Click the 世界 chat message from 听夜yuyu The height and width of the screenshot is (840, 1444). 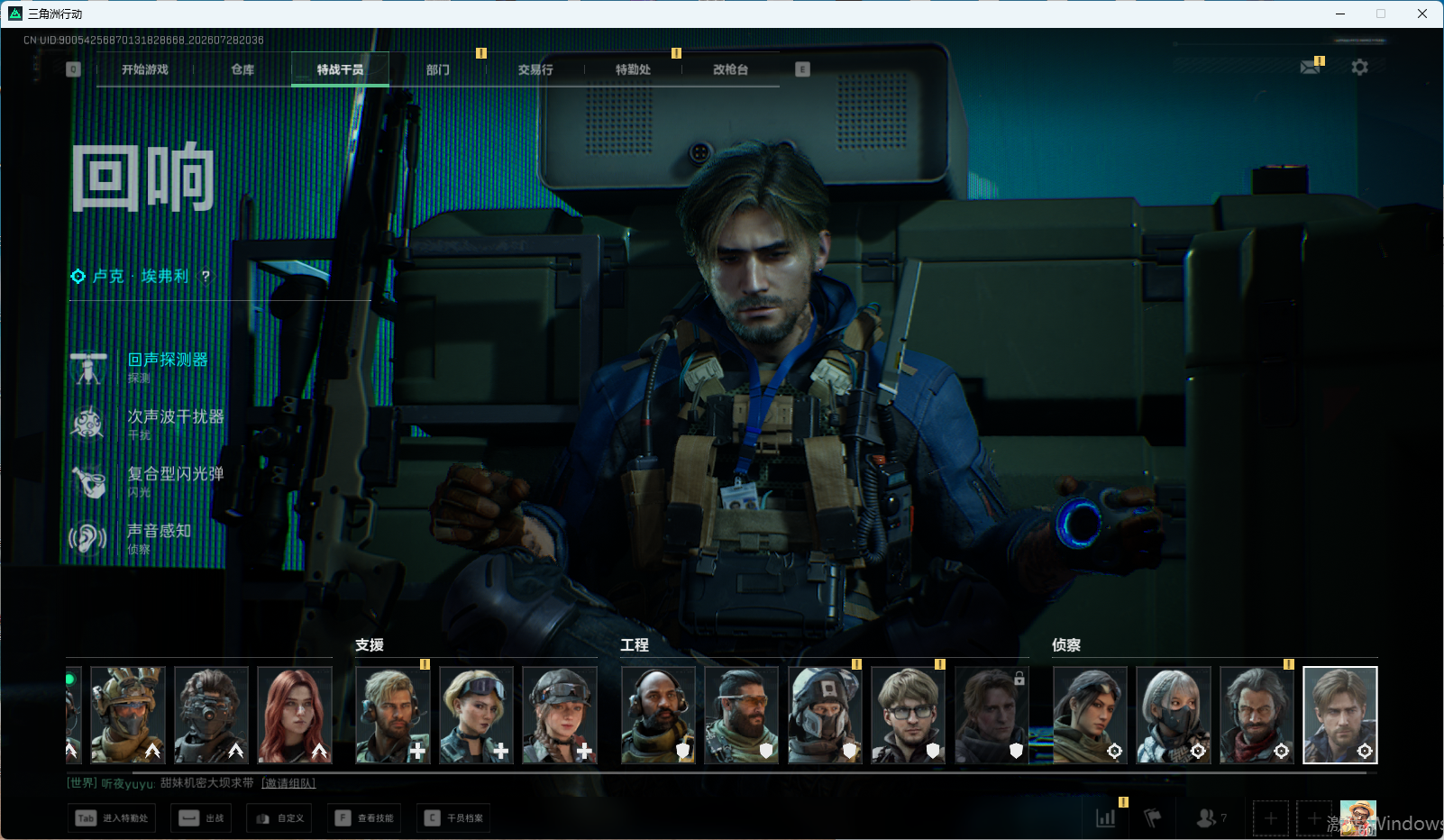[x=160, y=783]
